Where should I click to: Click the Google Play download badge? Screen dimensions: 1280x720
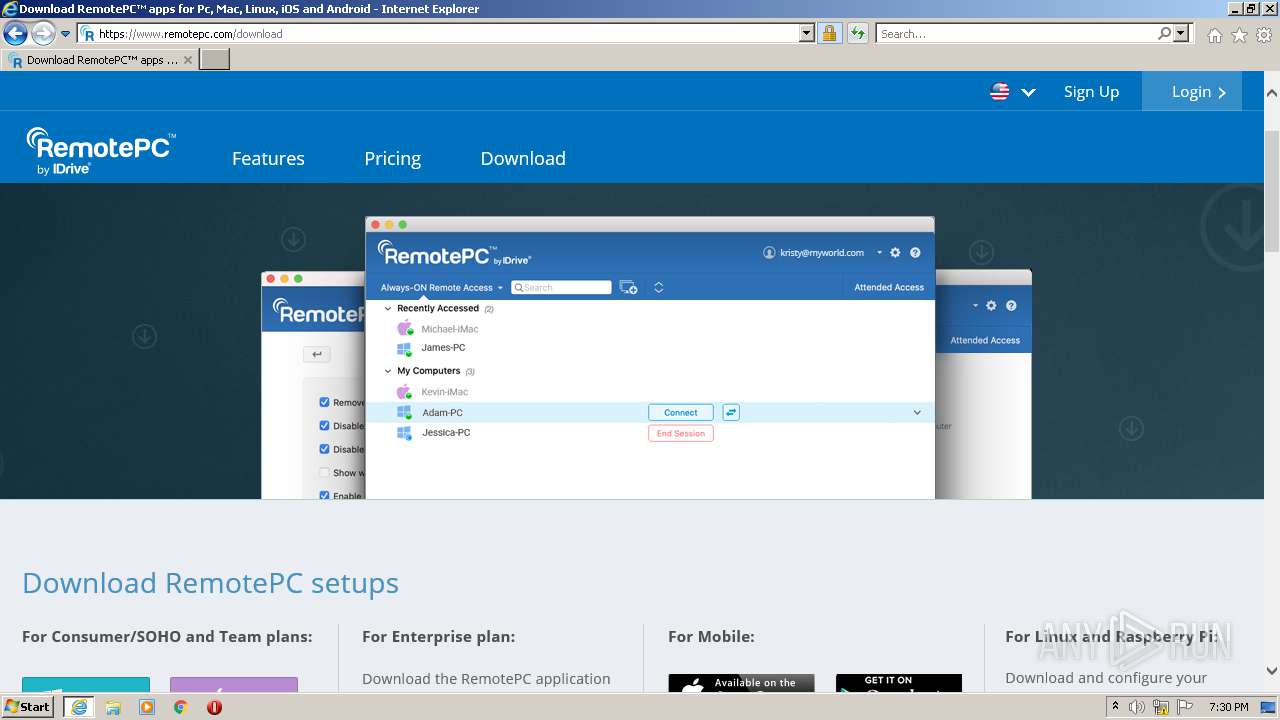[x=899, y=684]
